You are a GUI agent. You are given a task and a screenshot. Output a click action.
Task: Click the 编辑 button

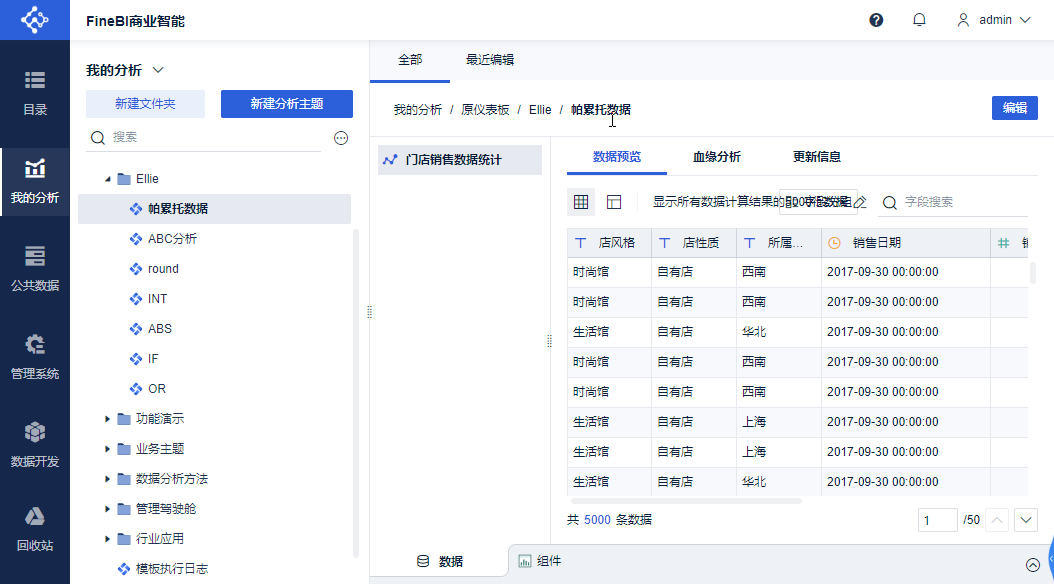[1014, 108]
